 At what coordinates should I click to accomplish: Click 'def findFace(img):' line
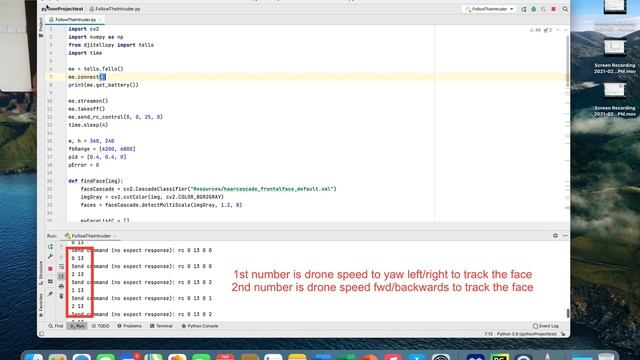(x=96, y=181)
